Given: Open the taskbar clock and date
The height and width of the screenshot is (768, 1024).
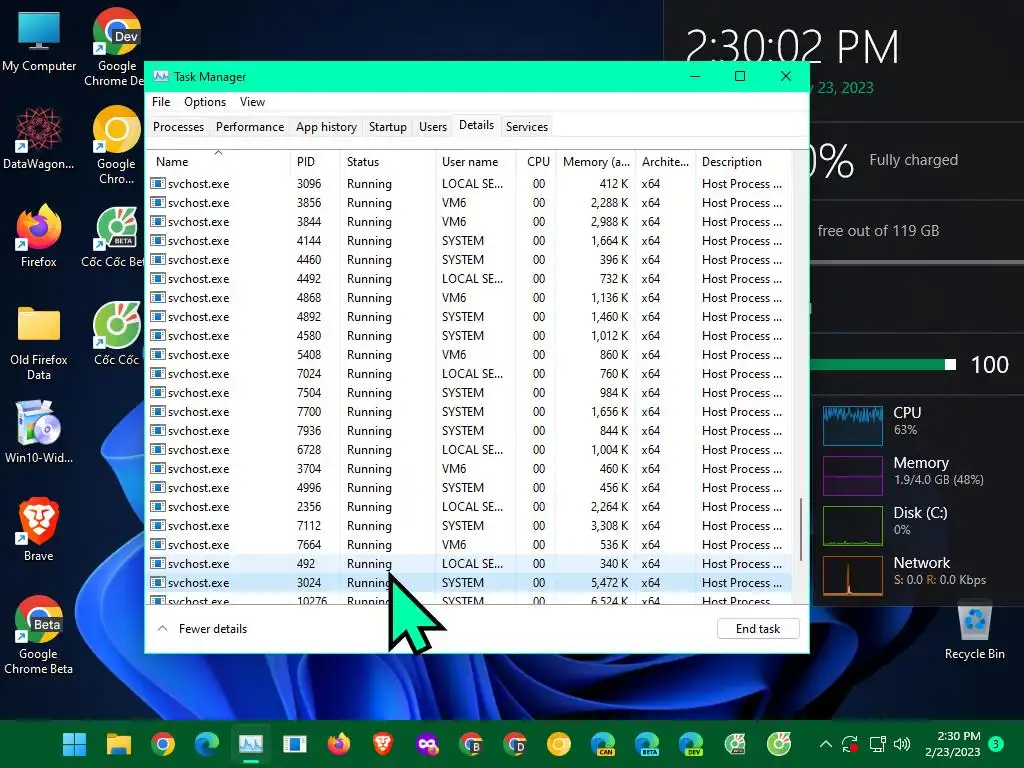Looking at the screenshot, I should point(953,744).
